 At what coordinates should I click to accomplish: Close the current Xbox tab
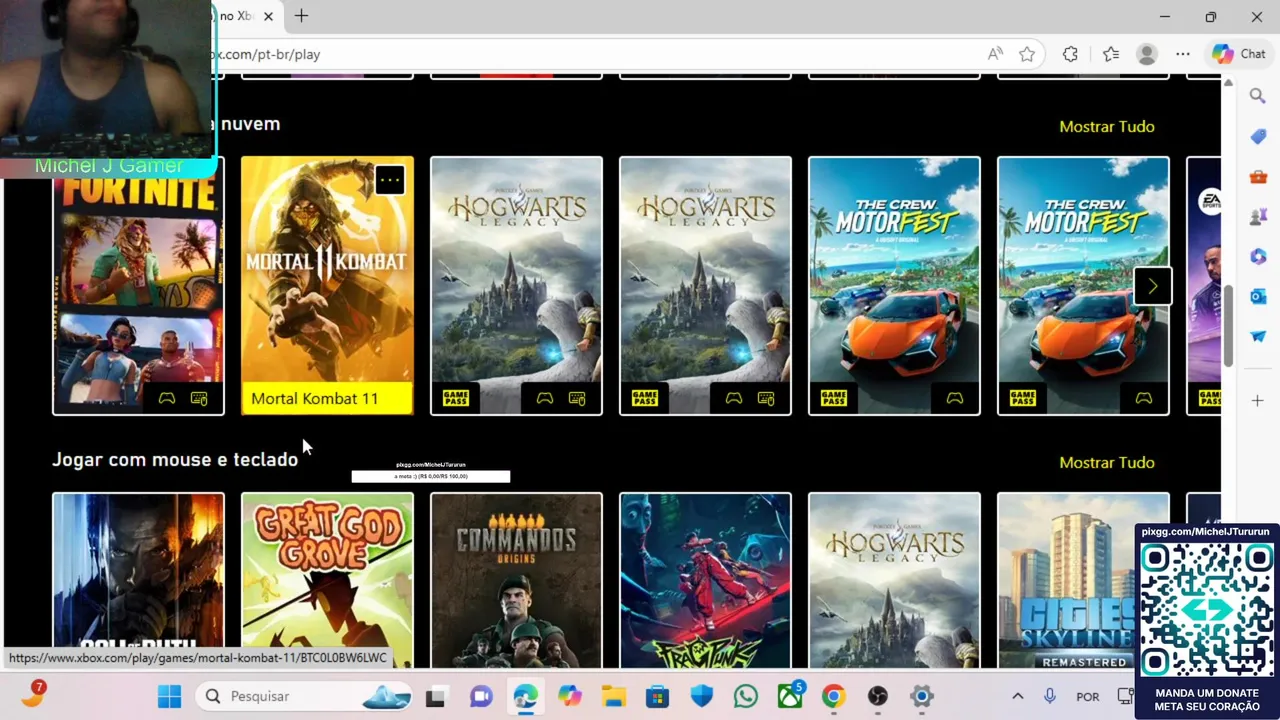point(267,16)
